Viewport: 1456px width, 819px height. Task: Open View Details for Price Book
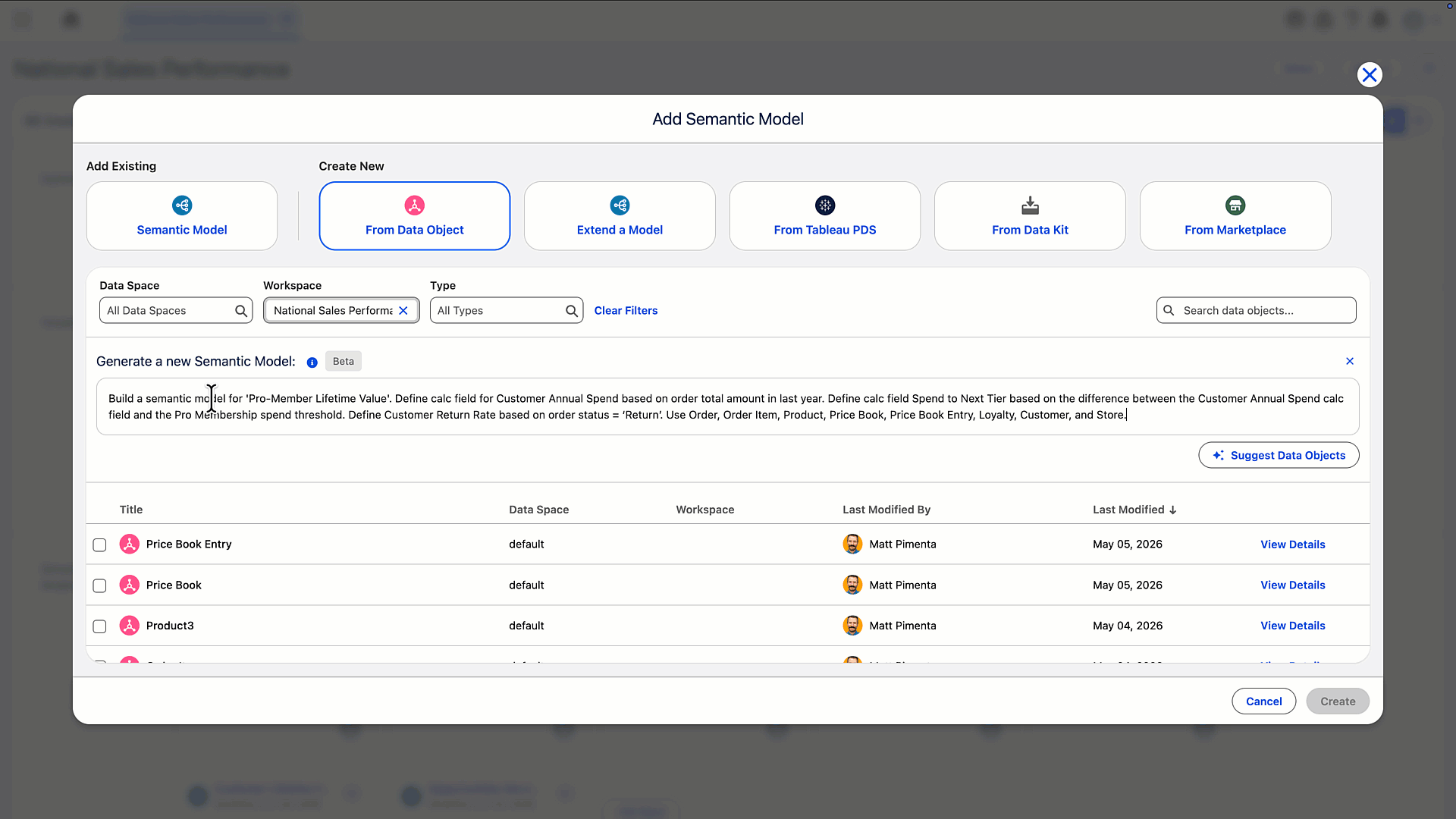(x=1293, y=585)
